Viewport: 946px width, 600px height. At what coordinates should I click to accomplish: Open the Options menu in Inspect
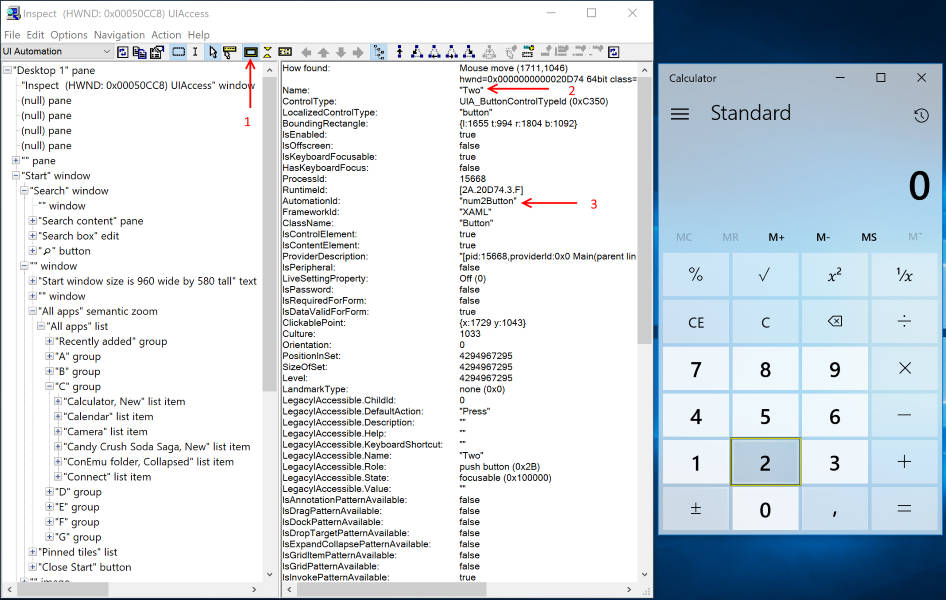(x=69, y=35)
